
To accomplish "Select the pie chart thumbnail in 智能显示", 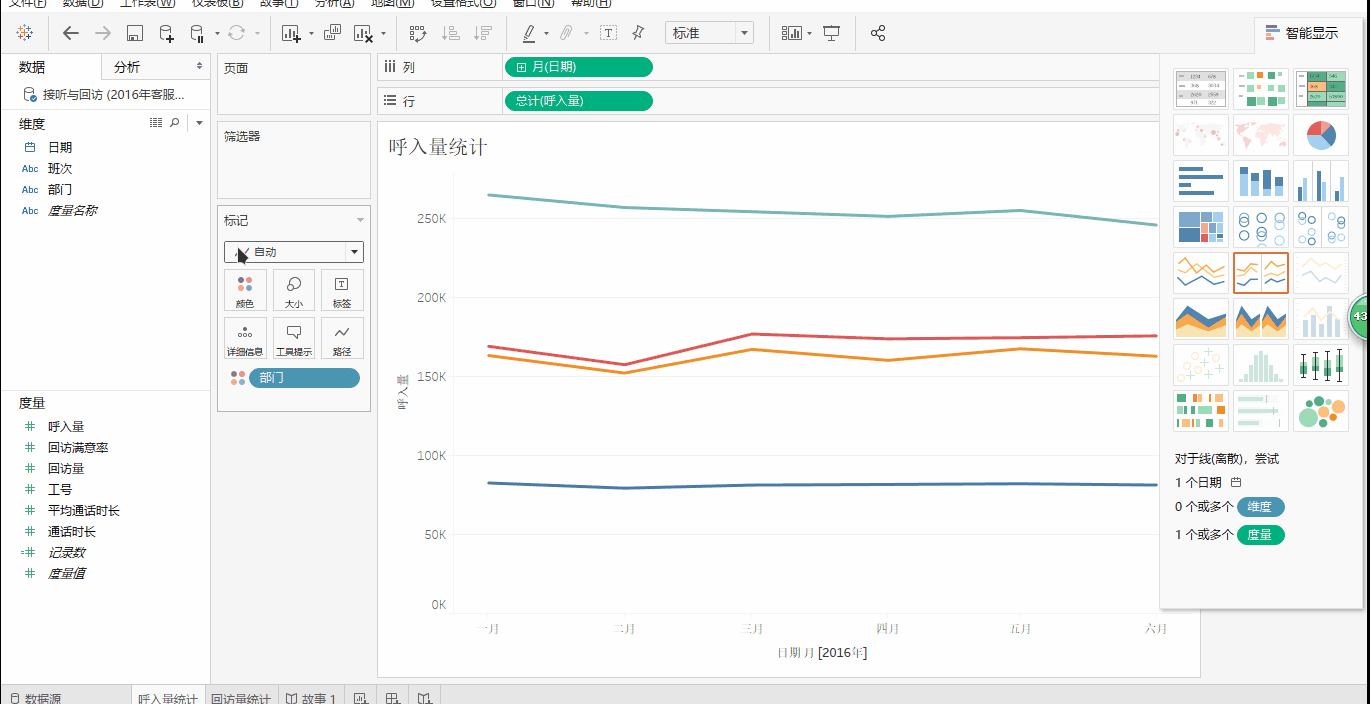I will [x=1320, y=135].
